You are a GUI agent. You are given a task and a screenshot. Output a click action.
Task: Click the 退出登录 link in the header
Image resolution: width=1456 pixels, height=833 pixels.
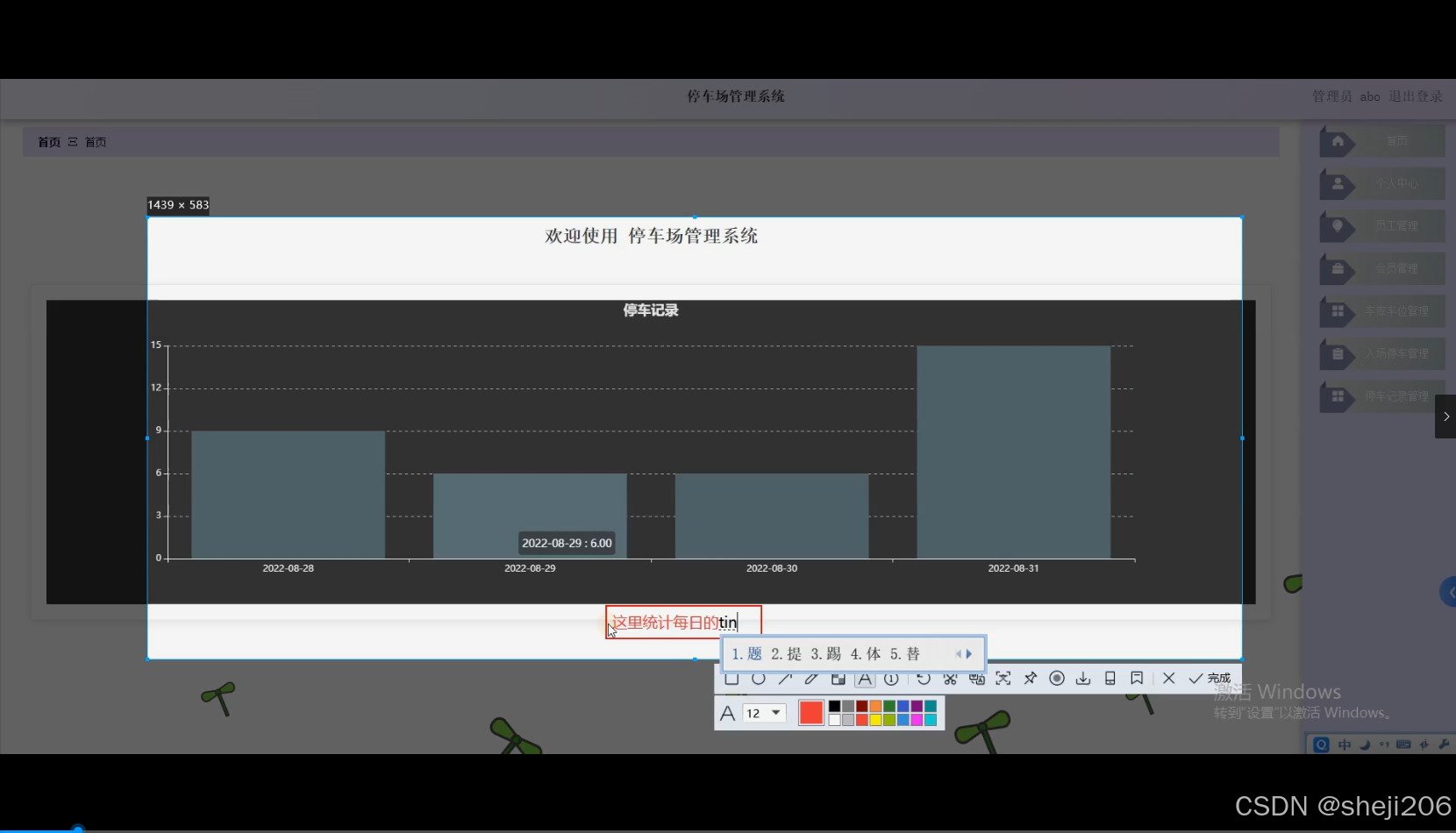click(1415, 96)
